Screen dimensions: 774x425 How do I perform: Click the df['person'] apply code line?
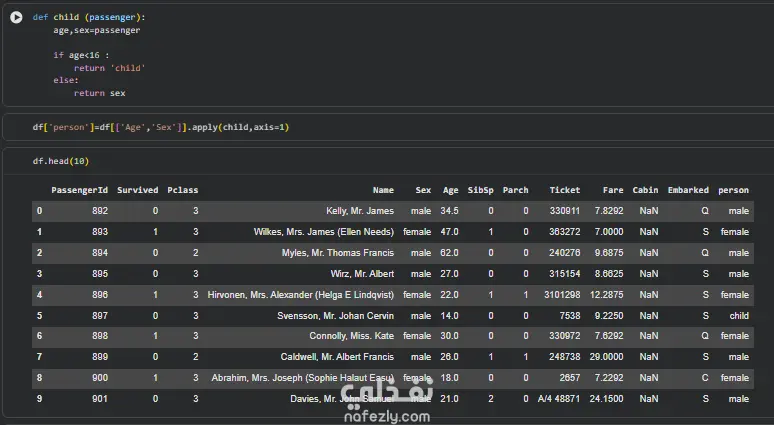tap(160, 127)
